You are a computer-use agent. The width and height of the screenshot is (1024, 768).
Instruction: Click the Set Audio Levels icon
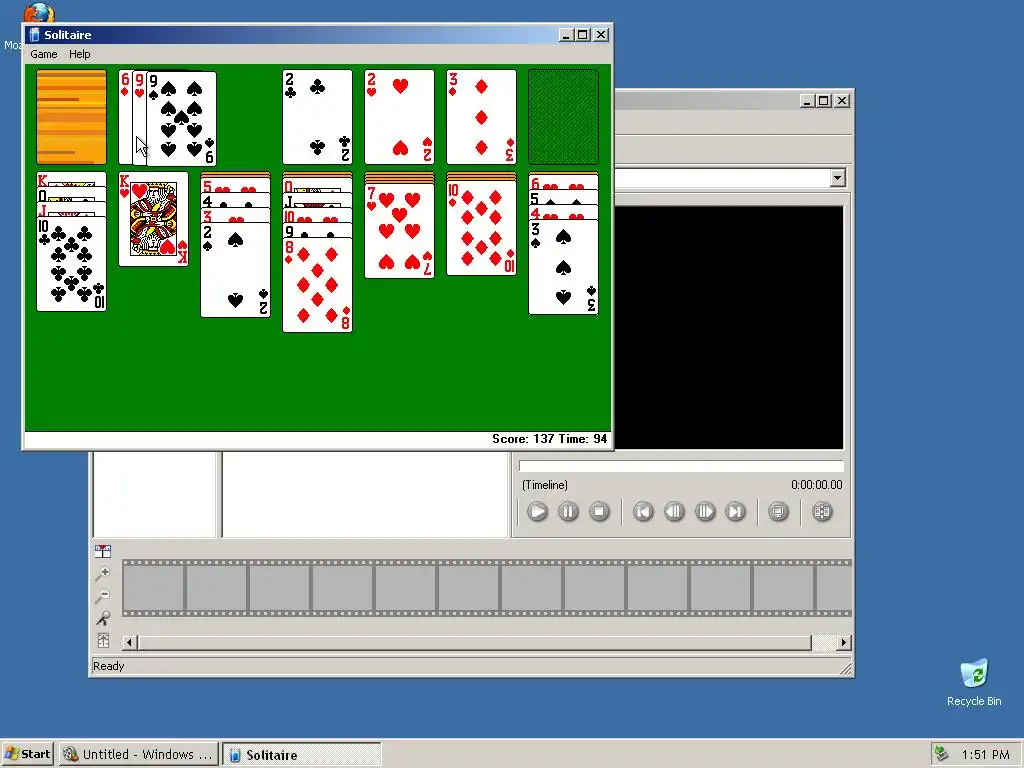(103, 640)
